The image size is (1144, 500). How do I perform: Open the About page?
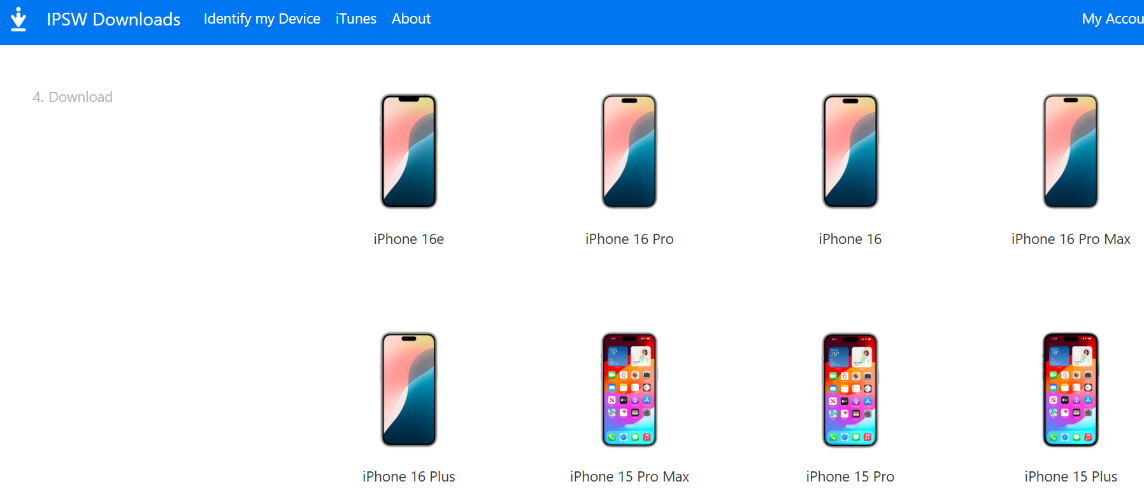point(411,19)
